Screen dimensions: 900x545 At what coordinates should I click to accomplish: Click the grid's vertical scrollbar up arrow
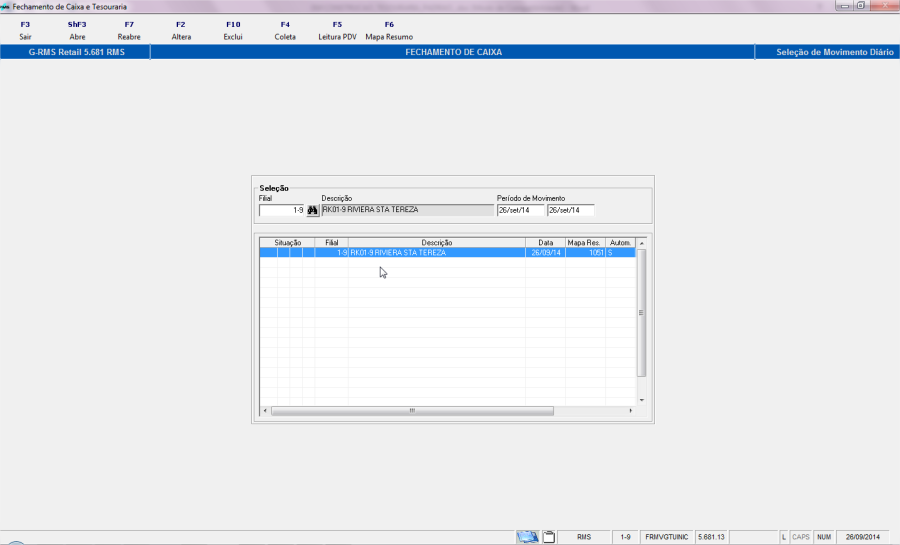pos(642,243)
